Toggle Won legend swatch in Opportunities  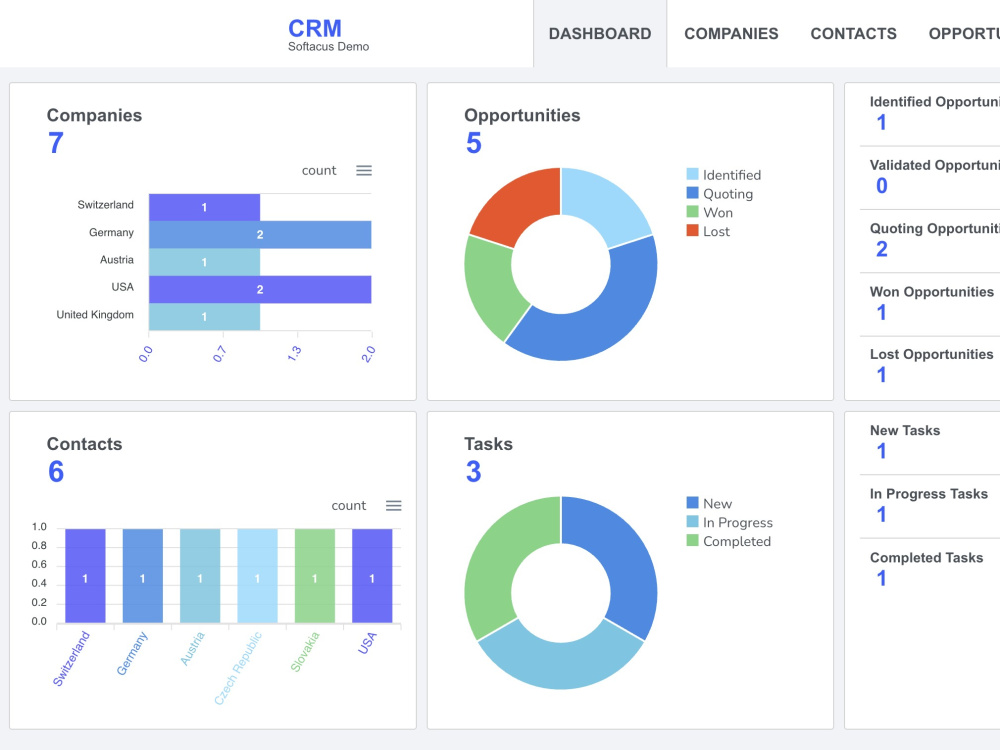click(692, 212)
